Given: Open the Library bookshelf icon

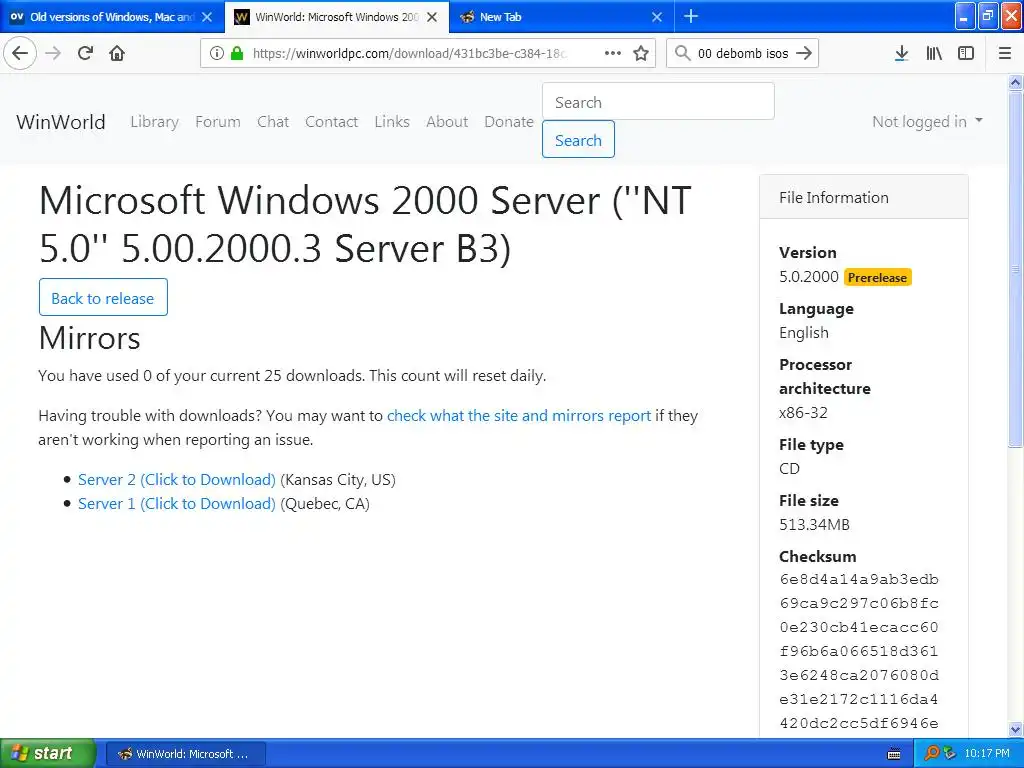Looking at the screenshot, I should click(x=934, y=53).
